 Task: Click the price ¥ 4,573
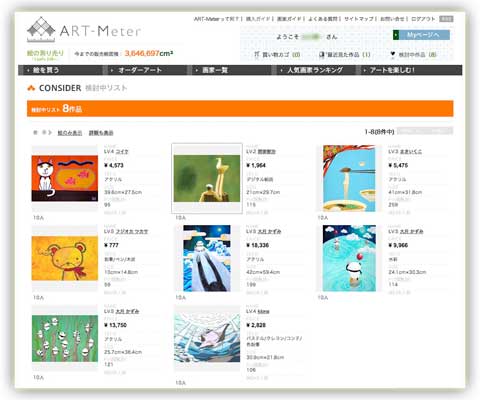(114, 165)
